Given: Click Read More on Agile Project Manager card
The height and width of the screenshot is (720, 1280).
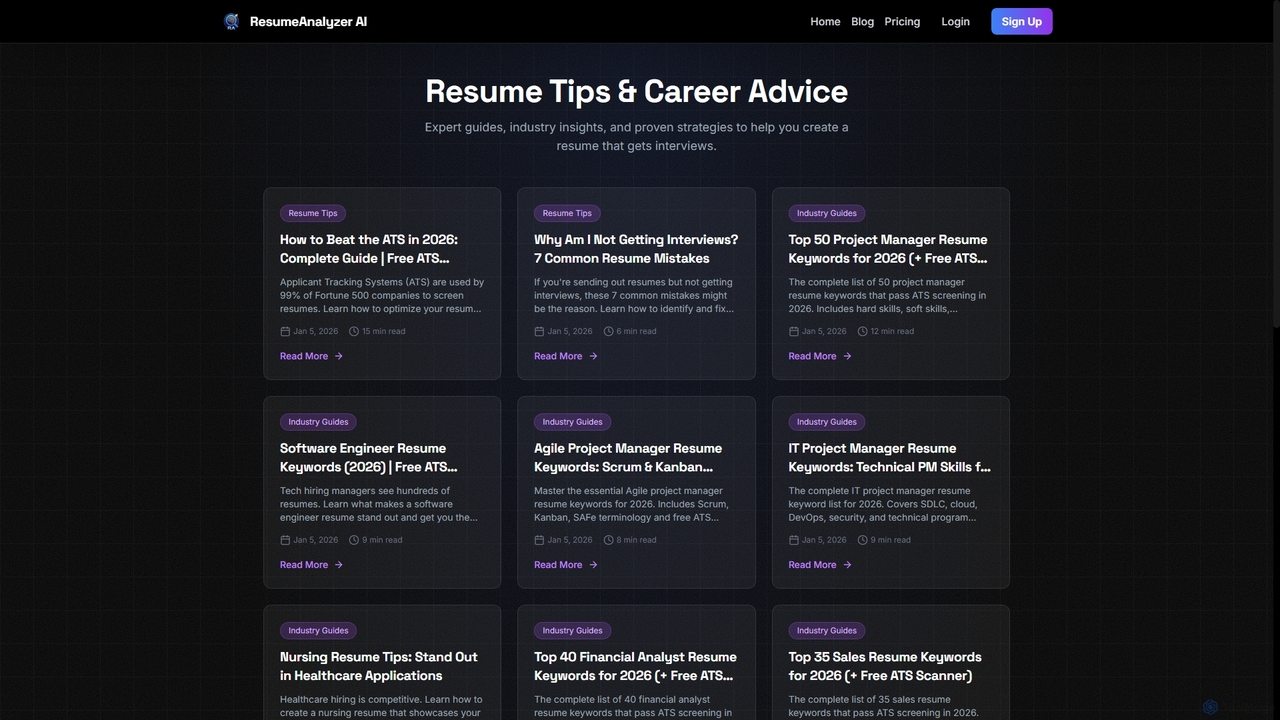Looking at the screenshot, I should 565,565.
